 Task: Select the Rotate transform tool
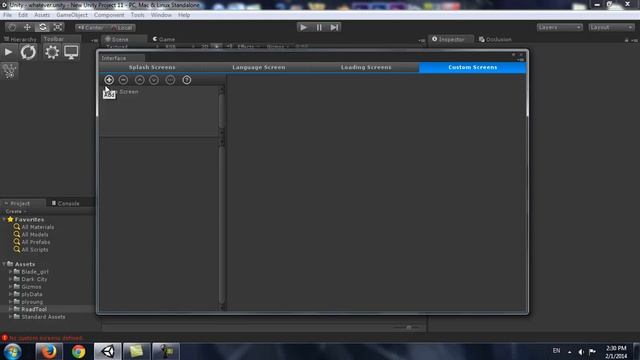click(x=42, y=27)
